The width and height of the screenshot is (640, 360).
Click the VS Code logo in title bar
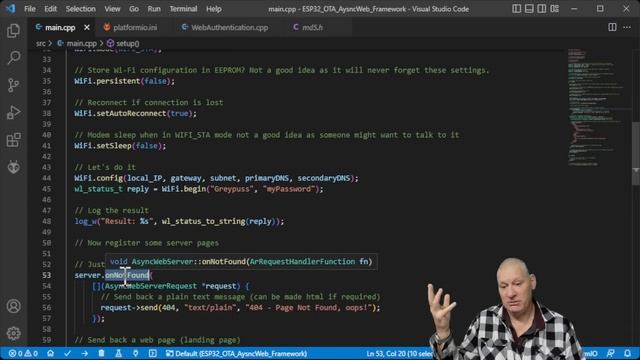point(11,9)
